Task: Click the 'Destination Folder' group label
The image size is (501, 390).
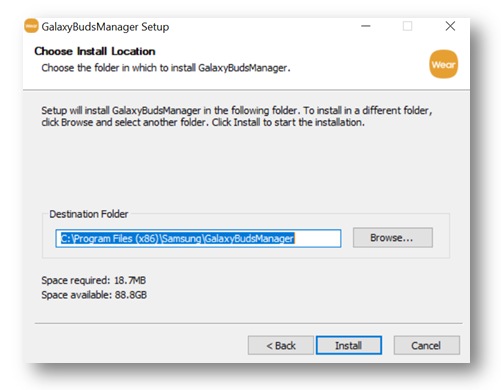Action: pyautogui.click(x=89, y=214)
